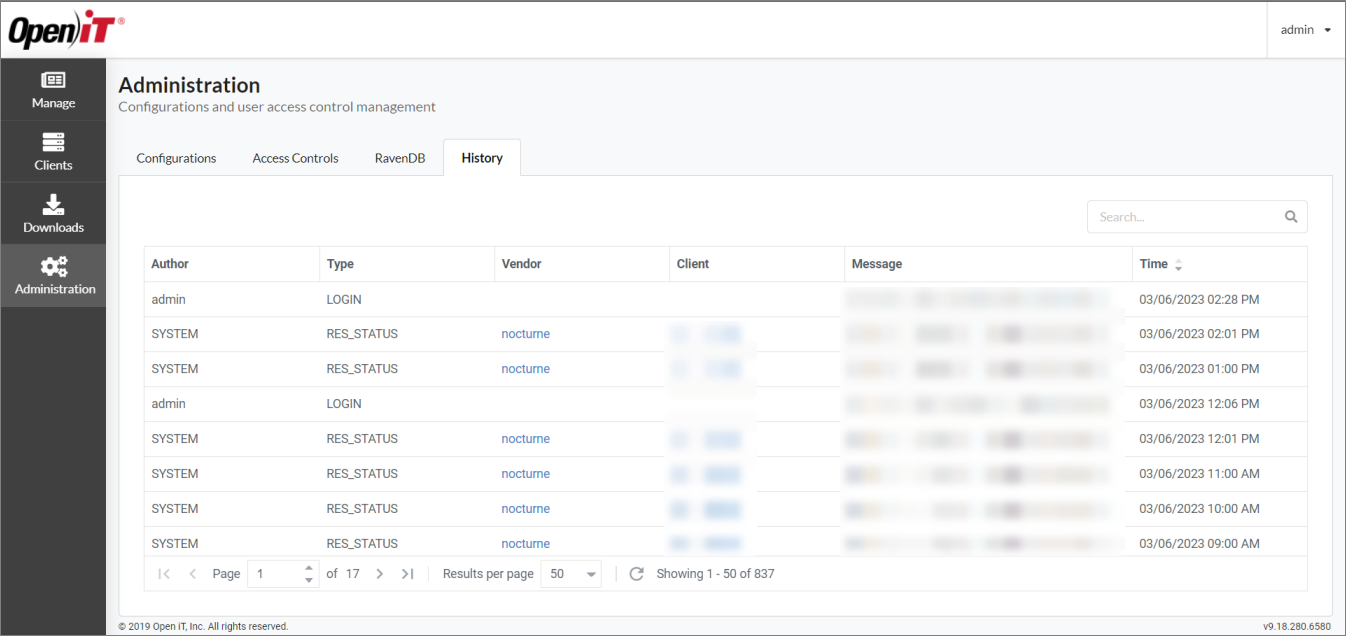Jump to the first page of results
The width and height of the screenshot is (1346, 636).
(164, 573)
